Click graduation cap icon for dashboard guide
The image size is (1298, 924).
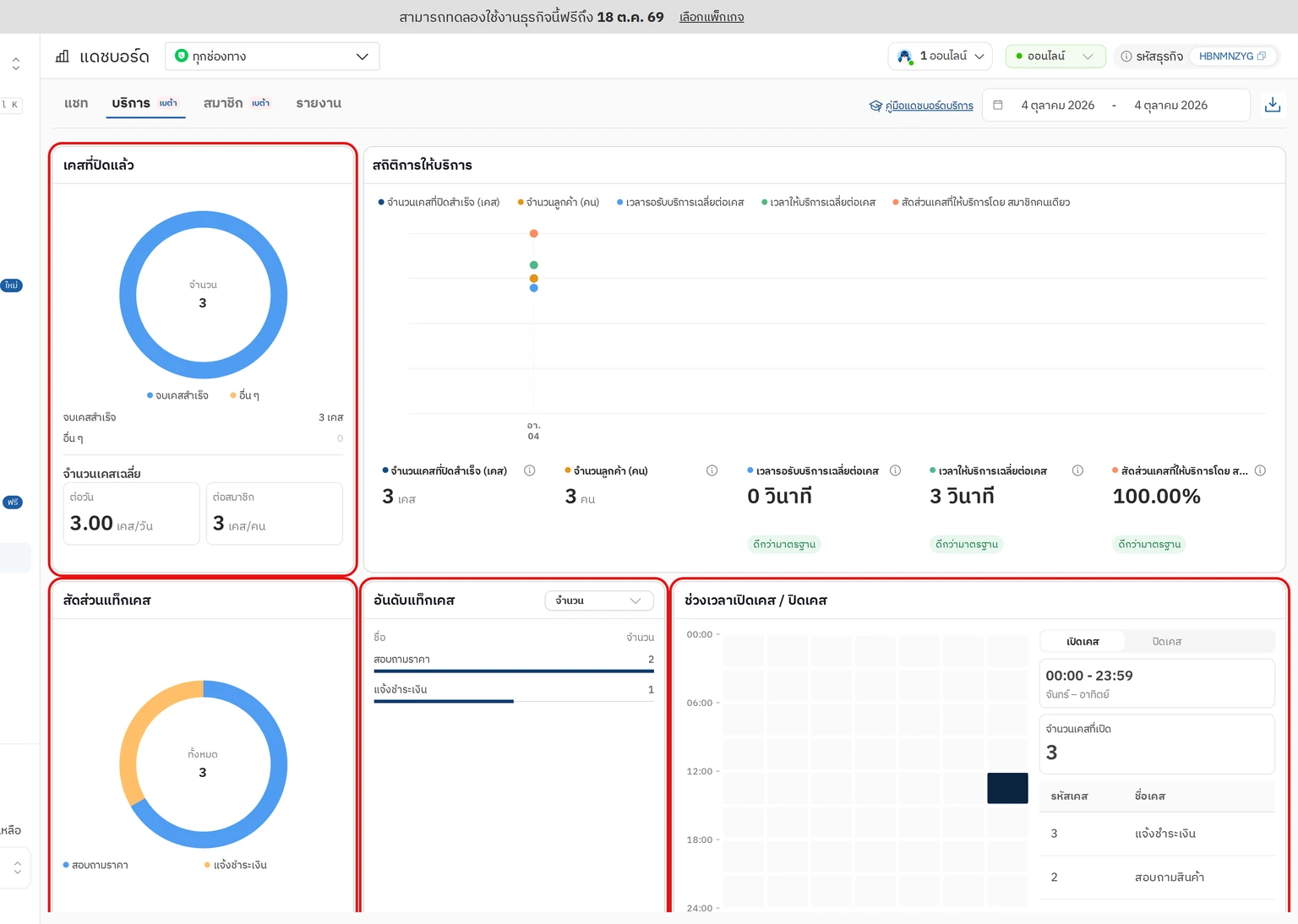click(875, 106)
